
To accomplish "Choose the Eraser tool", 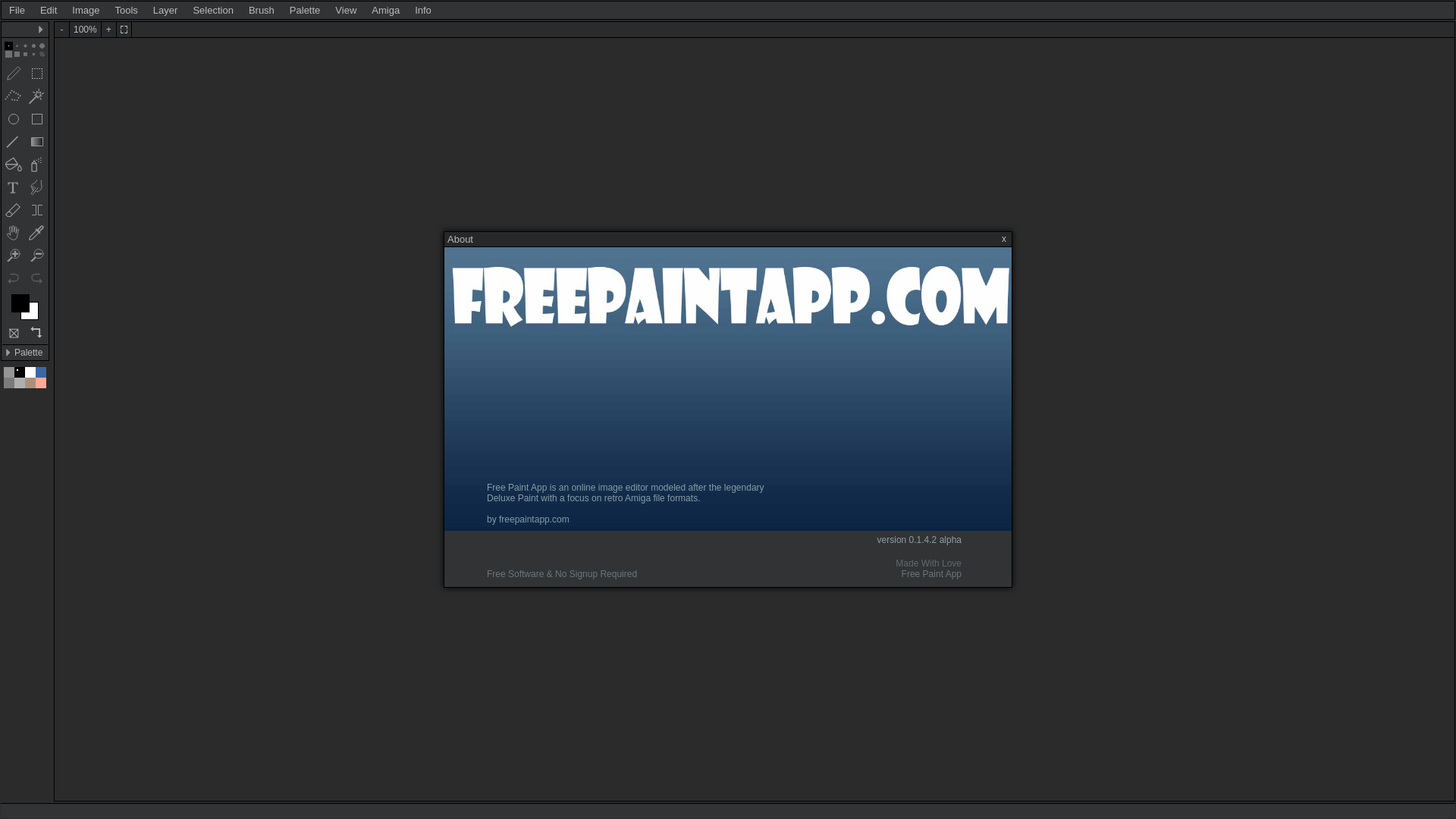I will [13, 210].
